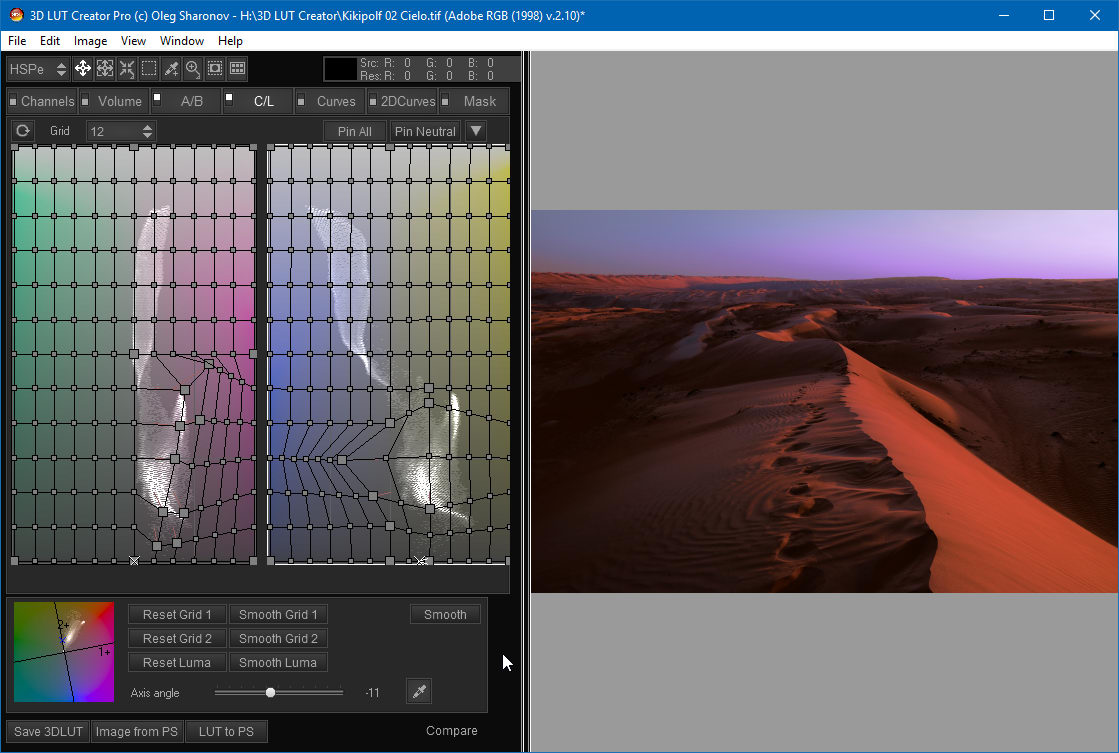Click the Axis angle eyedropper icon
Image resolution: width=1119 pixels, height=753 pixels.
click(x=418, y=691)
